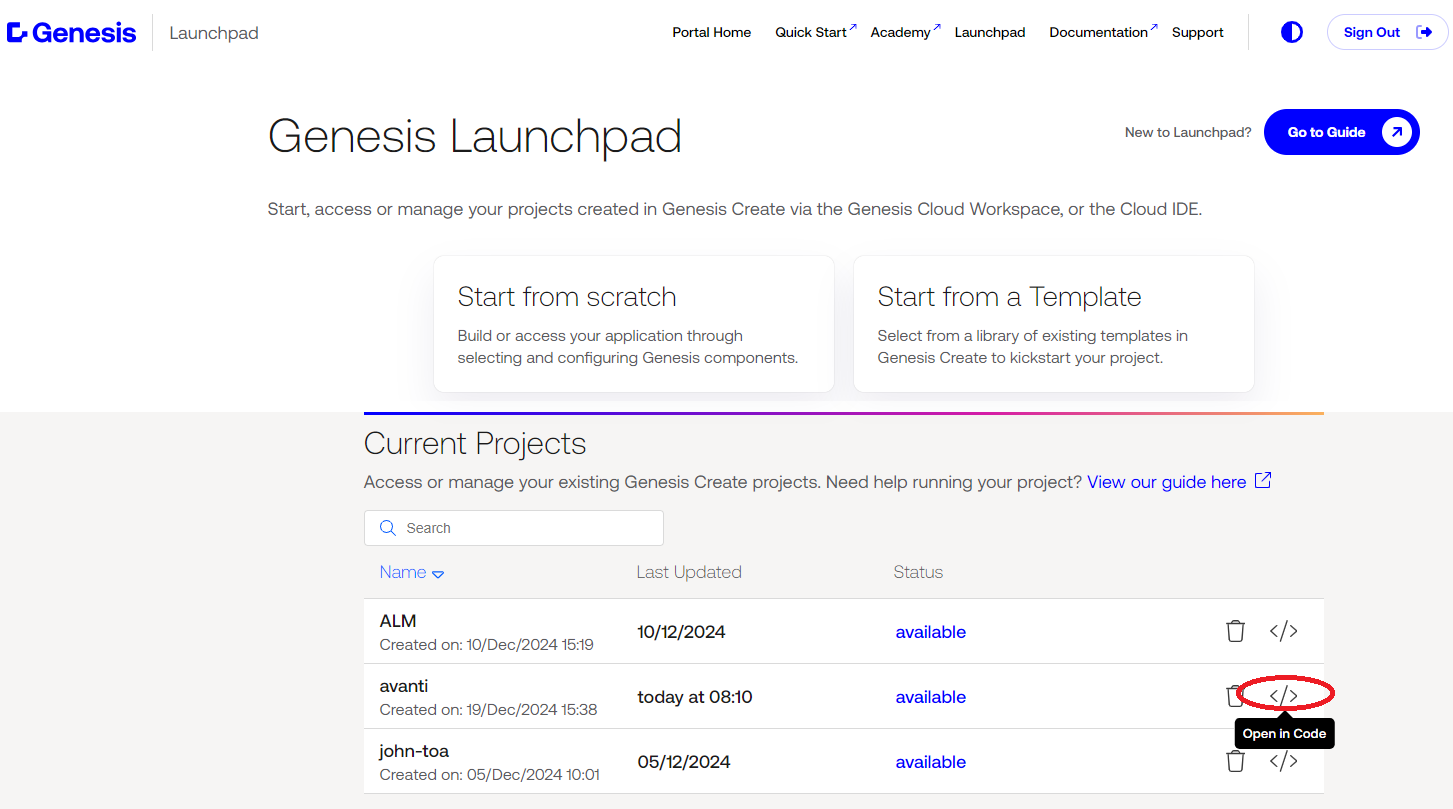Toggle the dark/light theme icon

1292,32
